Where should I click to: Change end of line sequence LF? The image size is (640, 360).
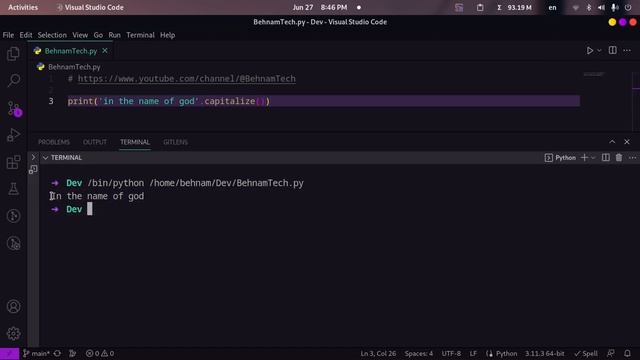(473, 353)
